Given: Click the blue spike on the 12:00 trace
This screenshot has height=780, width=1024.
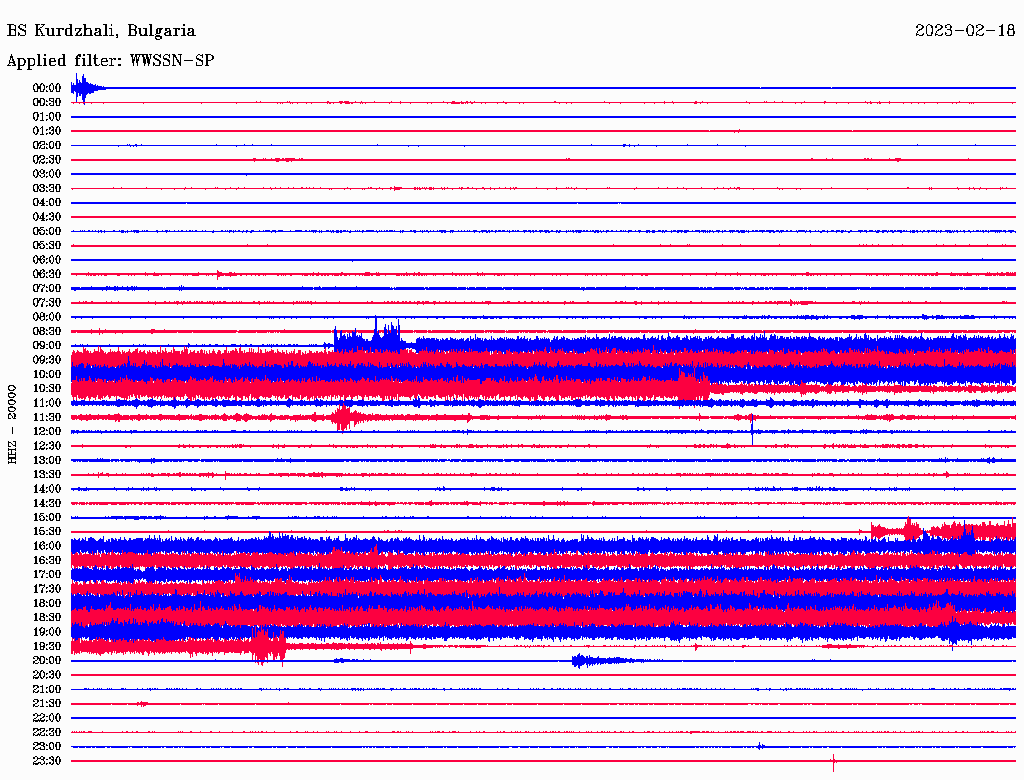Looking at the screenshot, I should point(752,431).
